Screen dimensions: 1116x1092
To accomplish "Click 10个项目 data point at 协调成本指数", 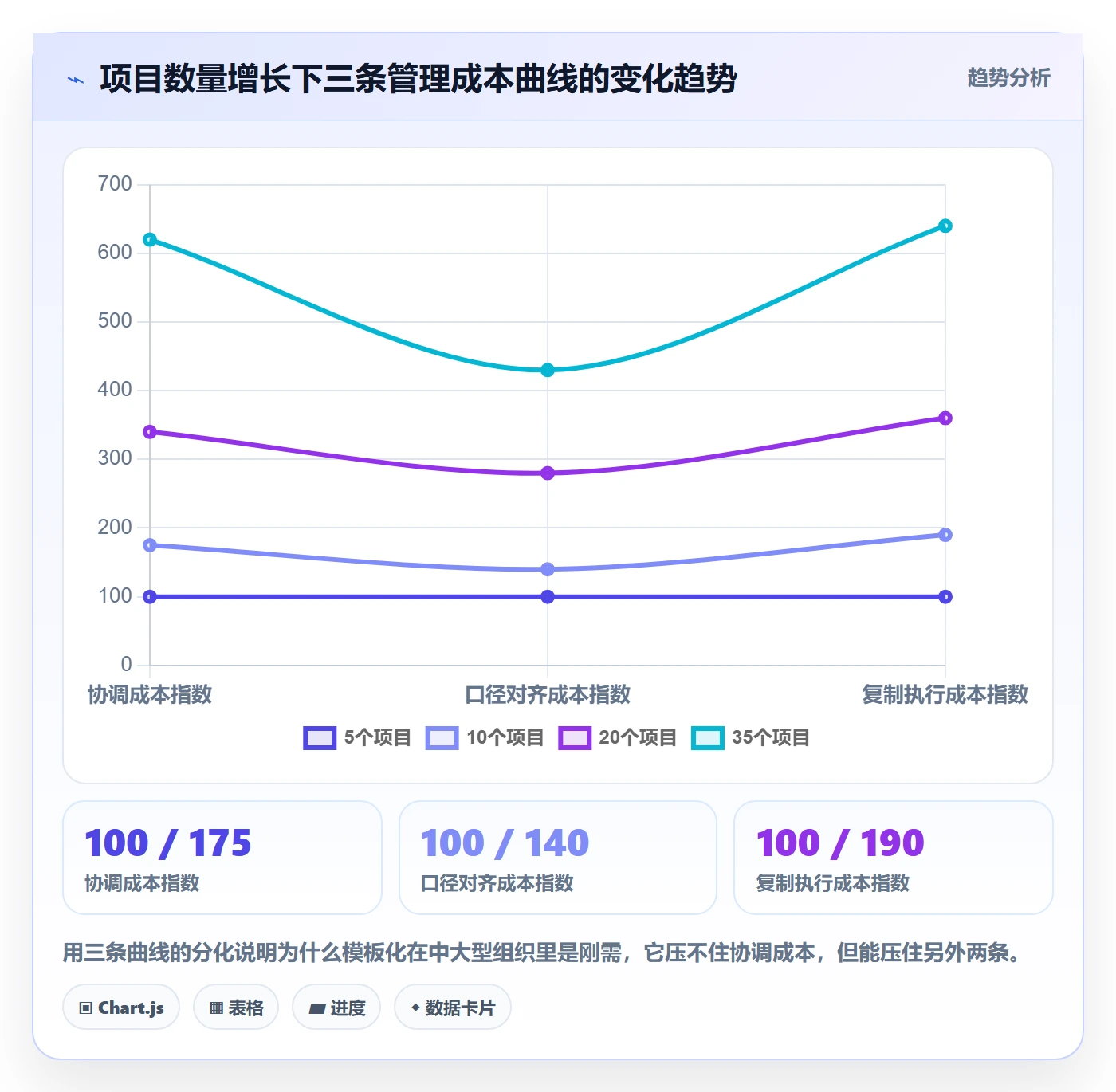I will 150,545.
